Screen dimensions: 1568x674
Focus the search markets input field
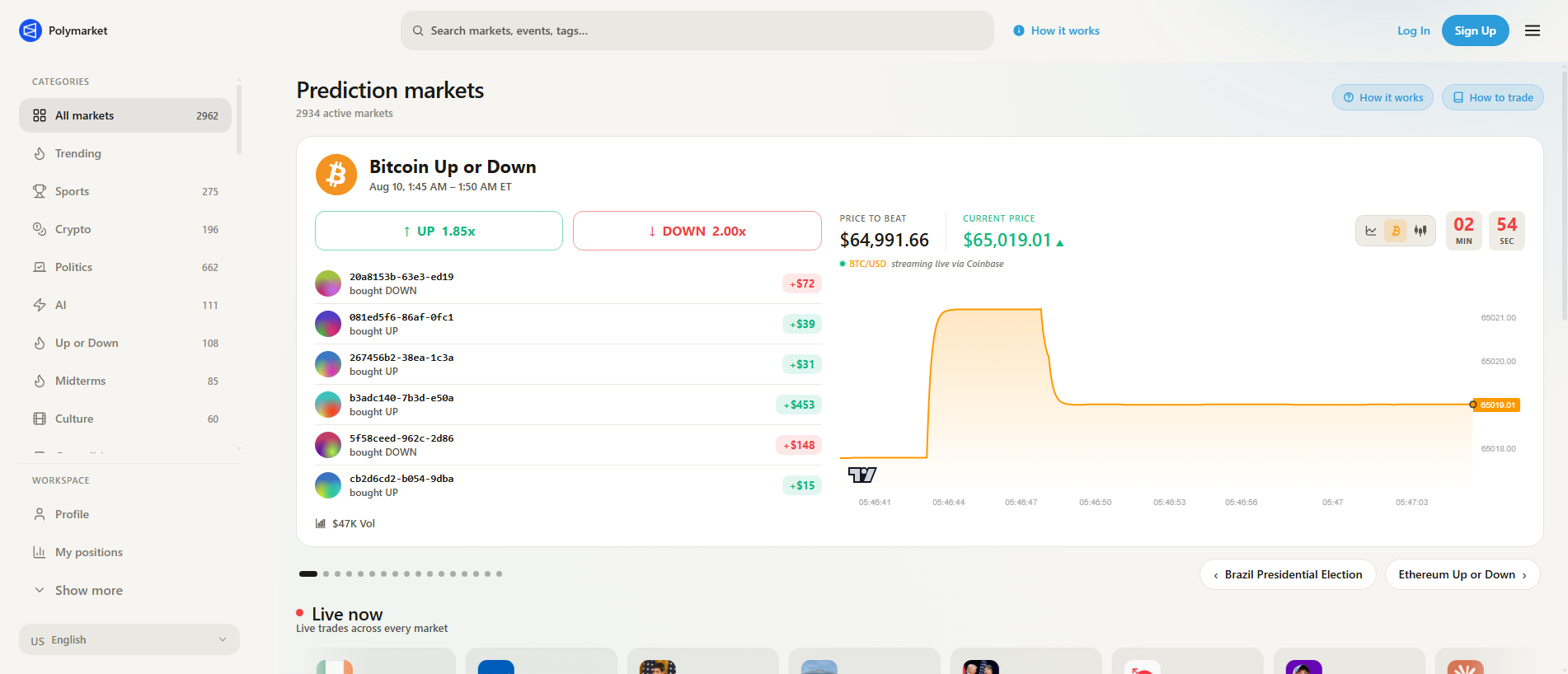tap(697, 30)
